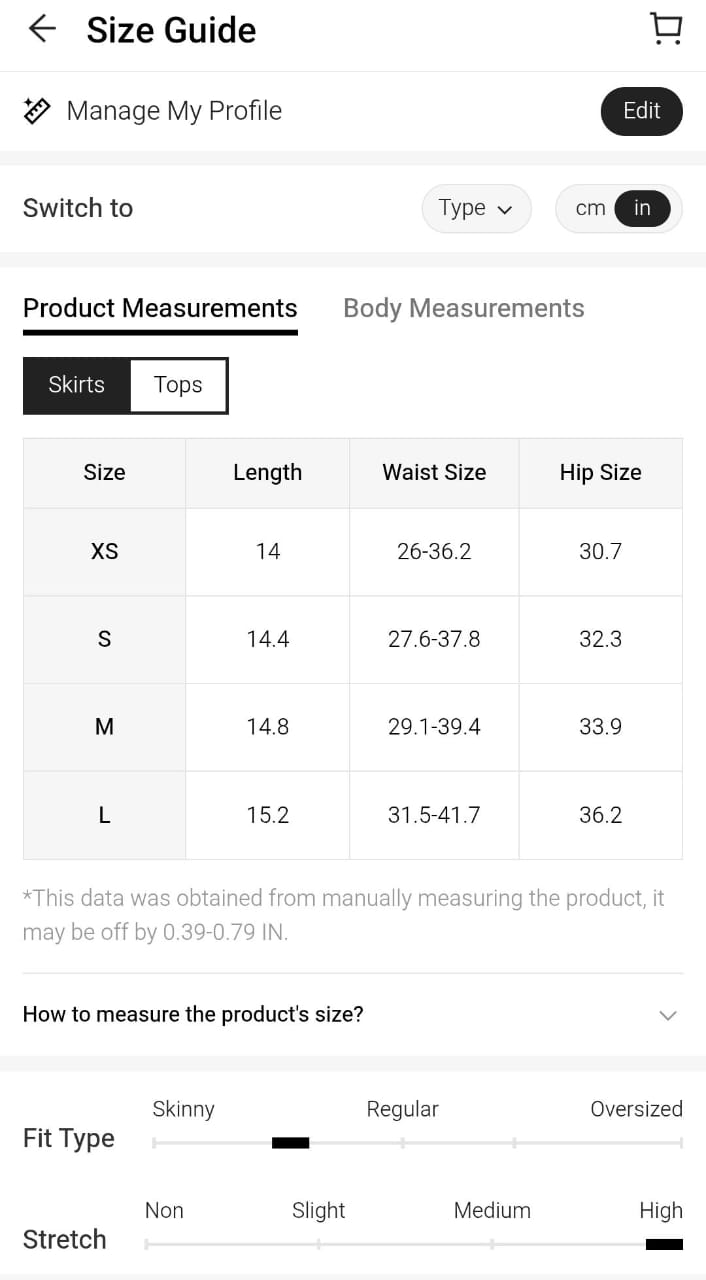
Task: Tap the XS size row label
Action: (104, 551)
